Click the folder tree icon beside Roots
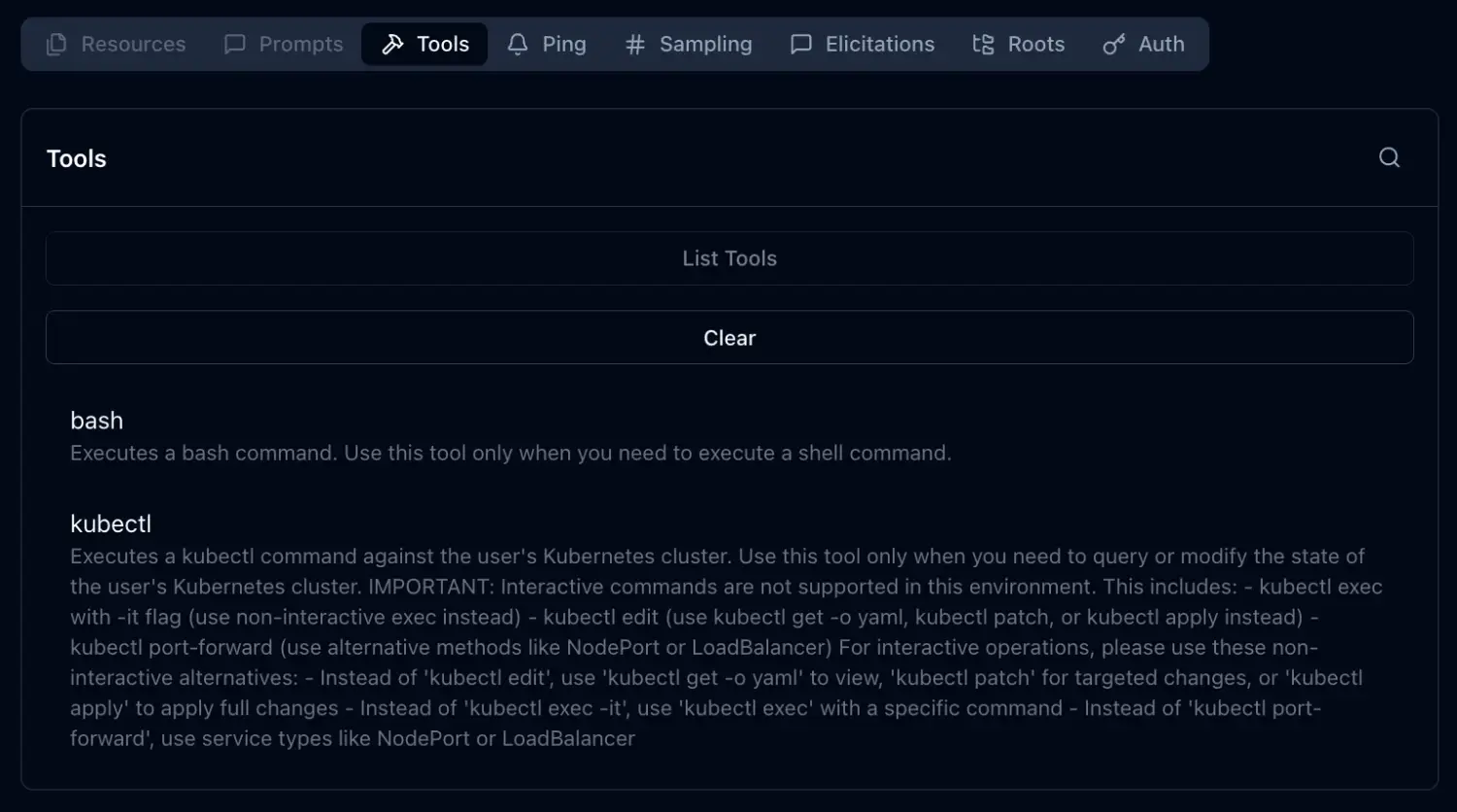 pos(983,45)
